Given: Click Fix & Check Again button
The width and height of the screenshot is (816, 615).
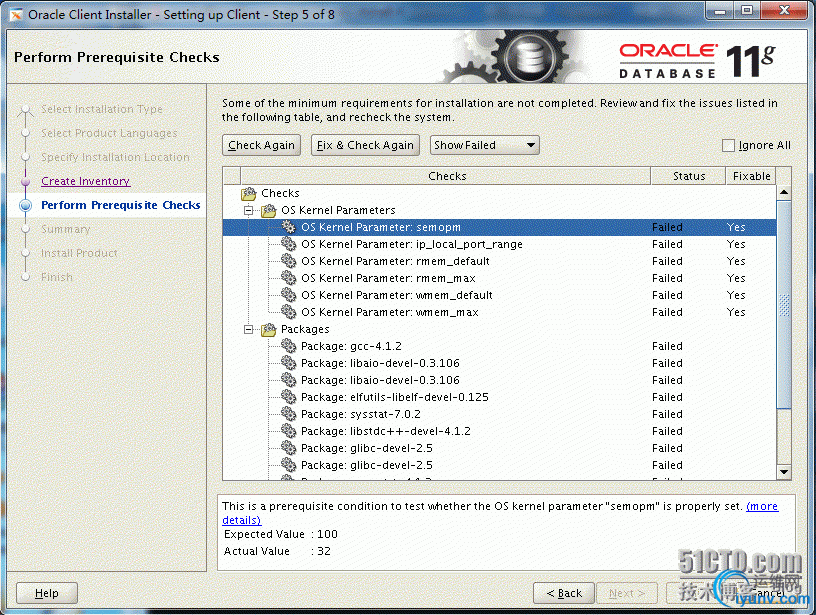Looking at the screenshot, I should click(x=365, y=145).
